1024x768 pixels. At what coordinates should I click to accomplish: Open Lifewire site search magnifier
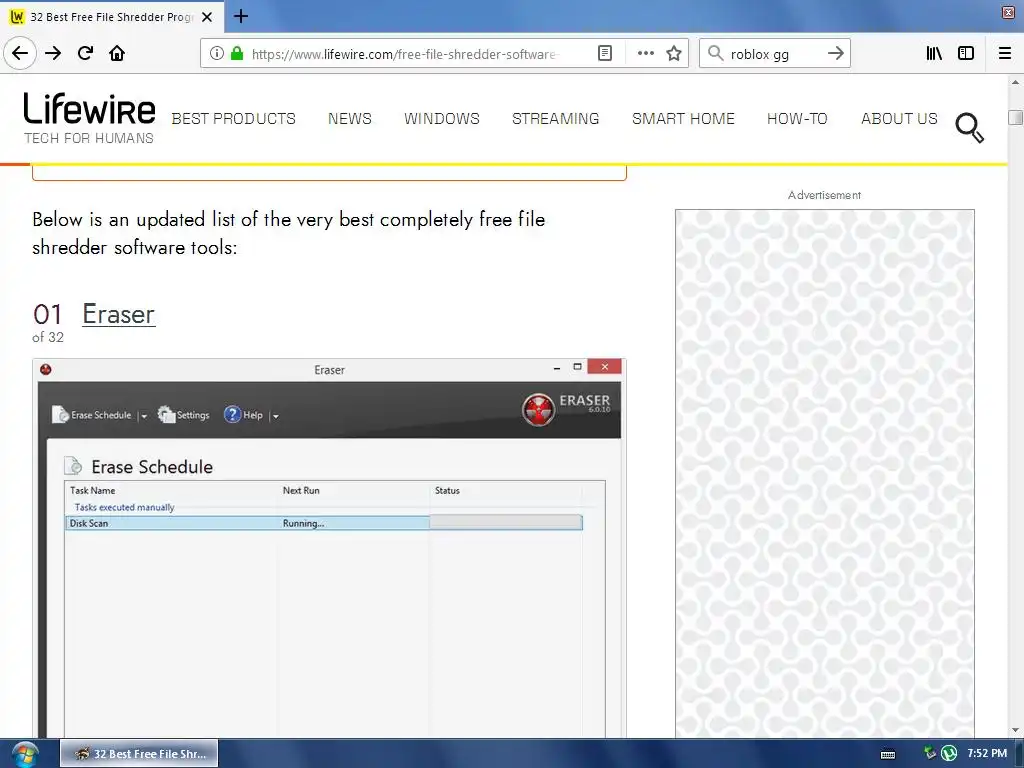pos(969,127)
